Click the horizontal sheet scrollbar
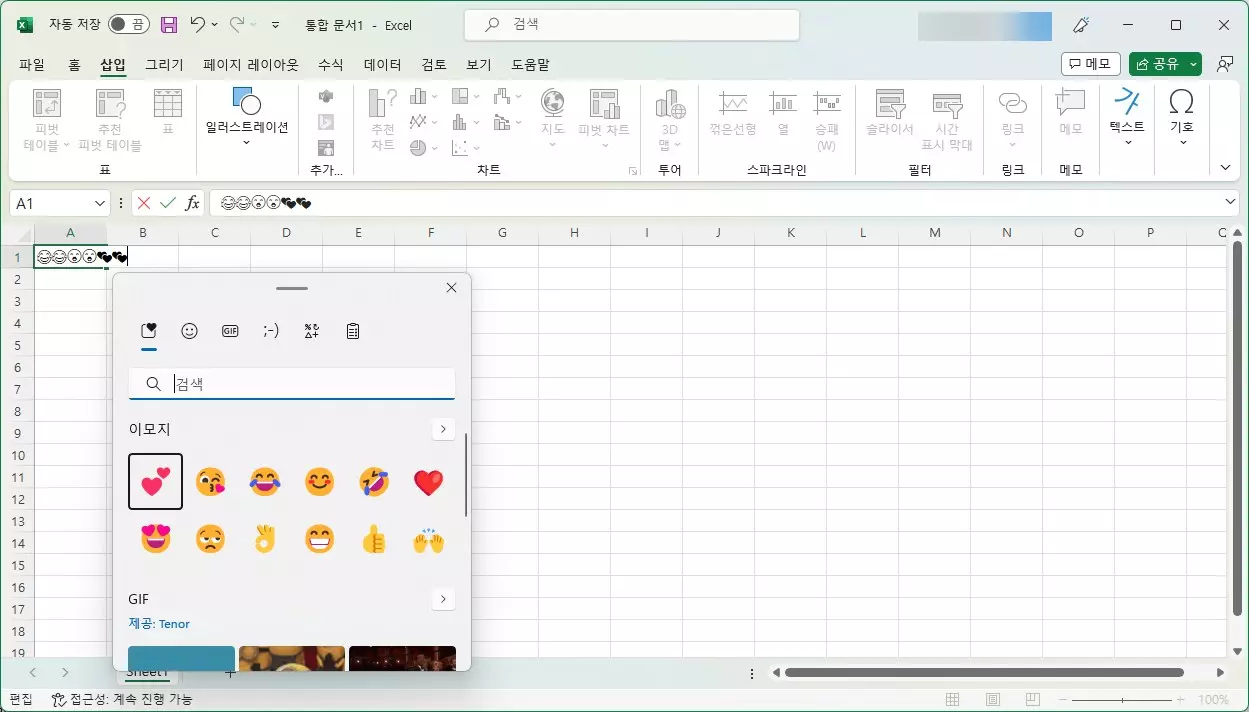This screenshot has width=1249, height=712. 984,673
